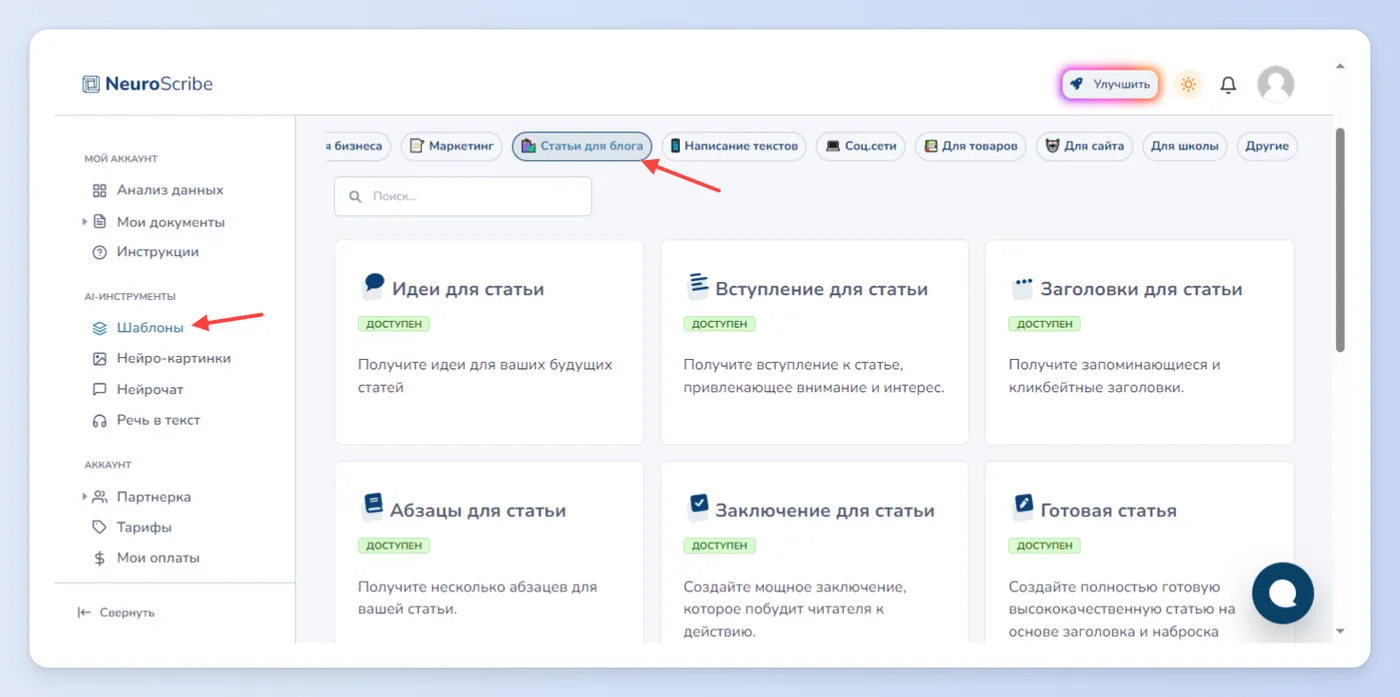The height and width of the screenshot is (697, 1400).
Task: Click the Шаблоны layers icon
Action: (x=99, y=327)
